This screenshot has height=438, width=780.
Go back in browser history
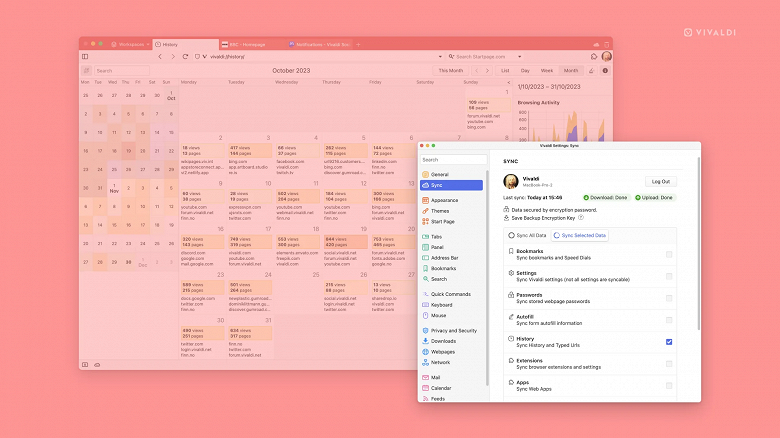click(160, 57)
